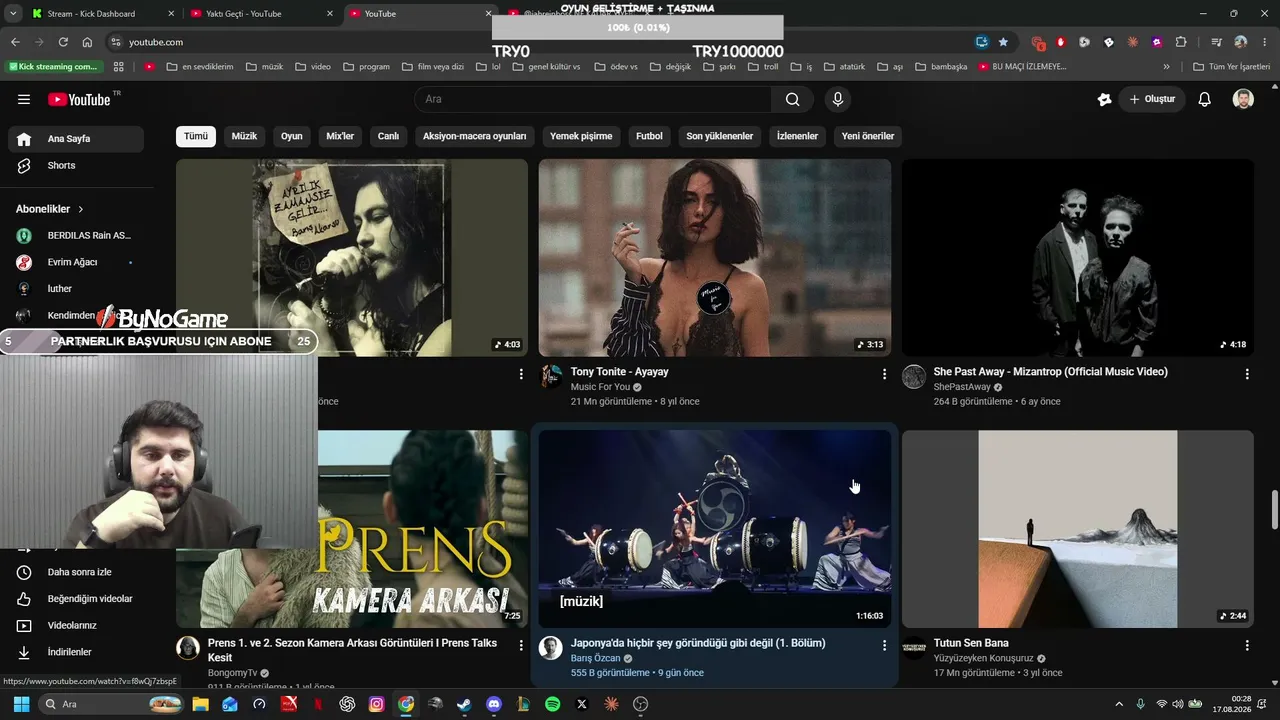Click the Oluştur create button
This screenshot has width=1280, height=720.
point(1152,99)
